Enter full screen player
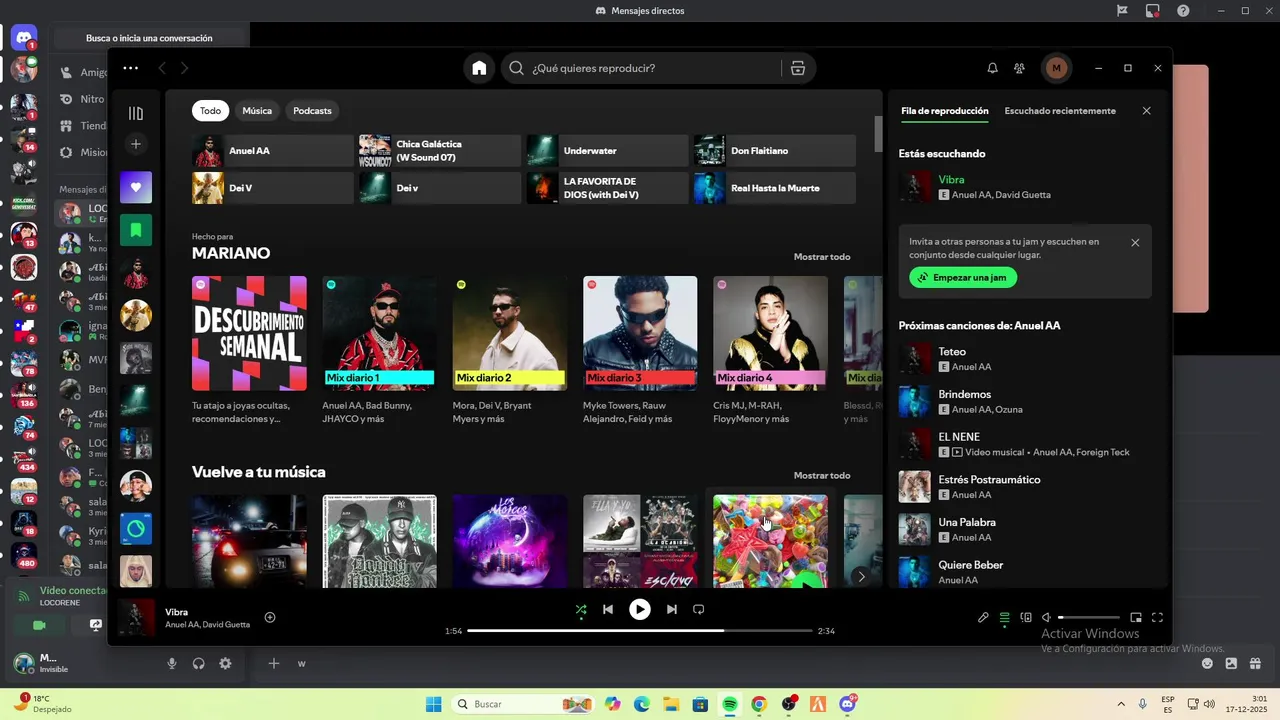 click(1157, 618)
